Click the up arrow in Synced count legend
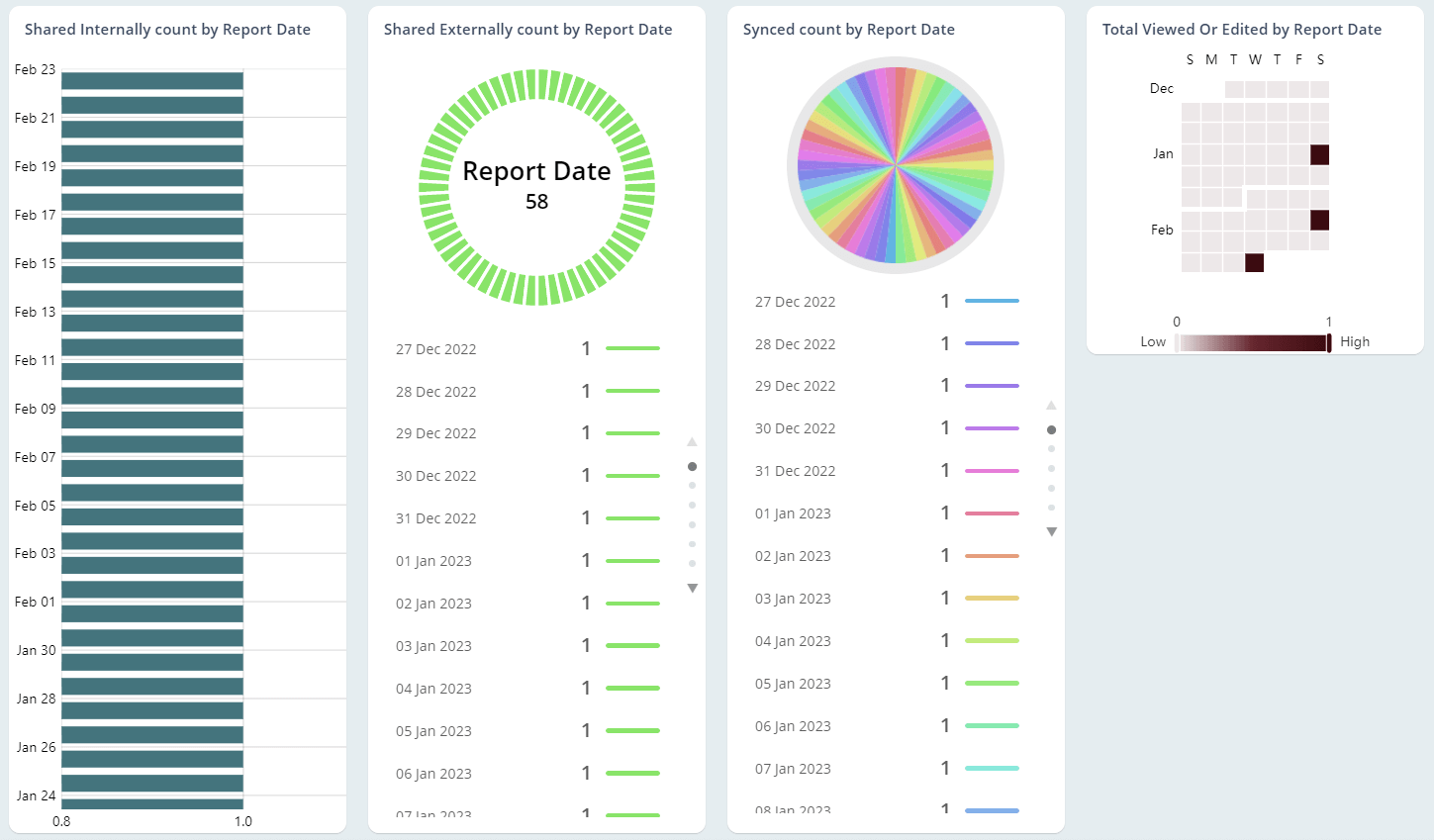 (1052, 405)
